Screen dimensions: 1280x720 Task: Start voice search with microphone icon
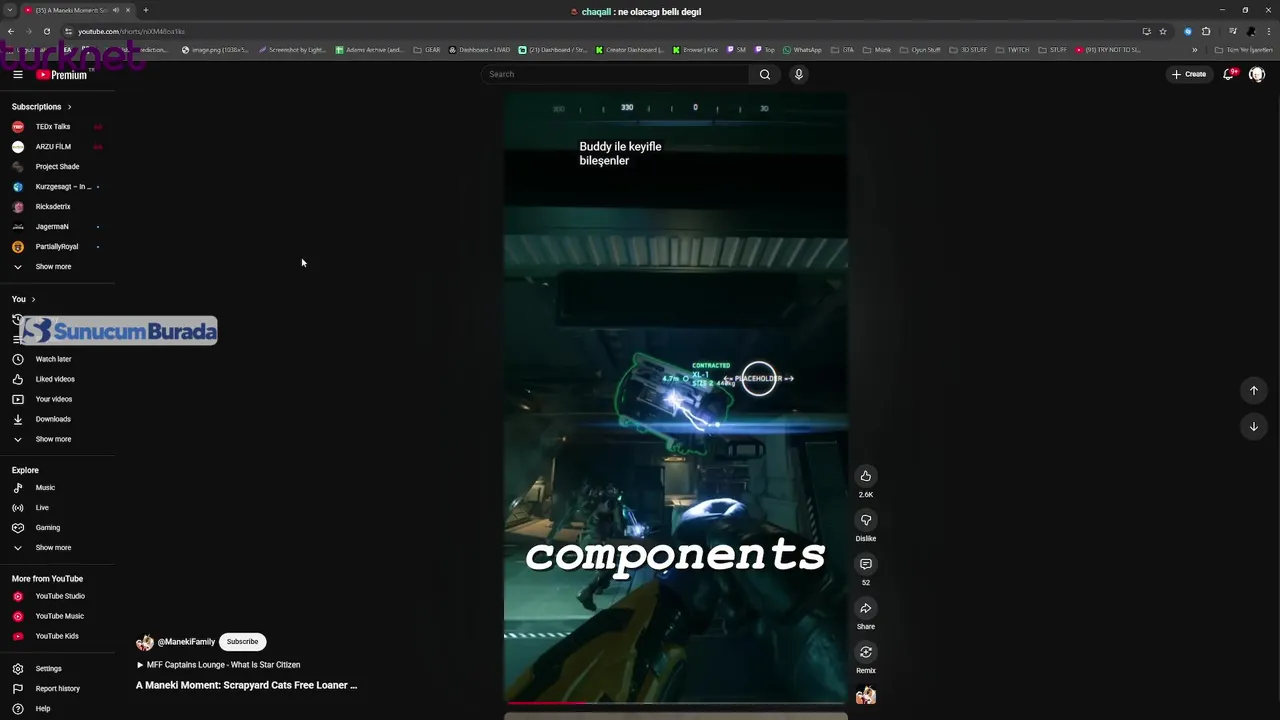[798, 74]
